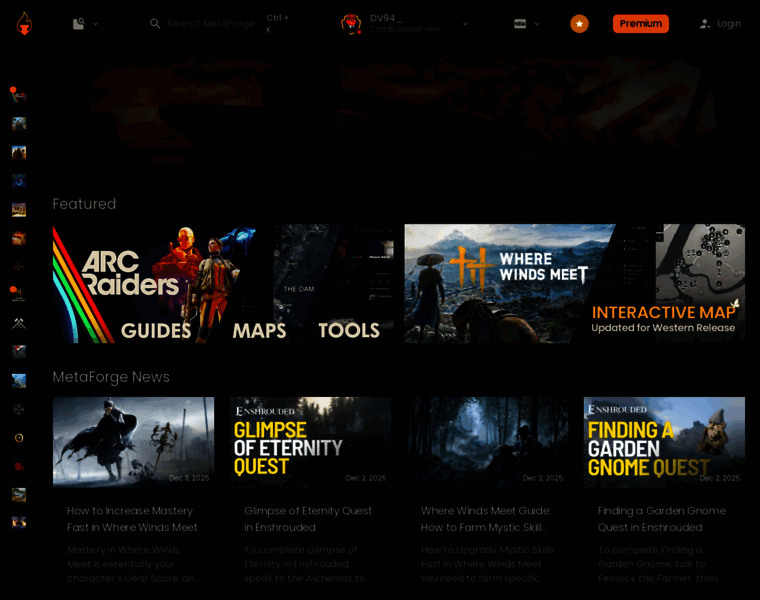
Task: Open TOOLS on the ARC Raiders banner
Action: coord(349,331)
